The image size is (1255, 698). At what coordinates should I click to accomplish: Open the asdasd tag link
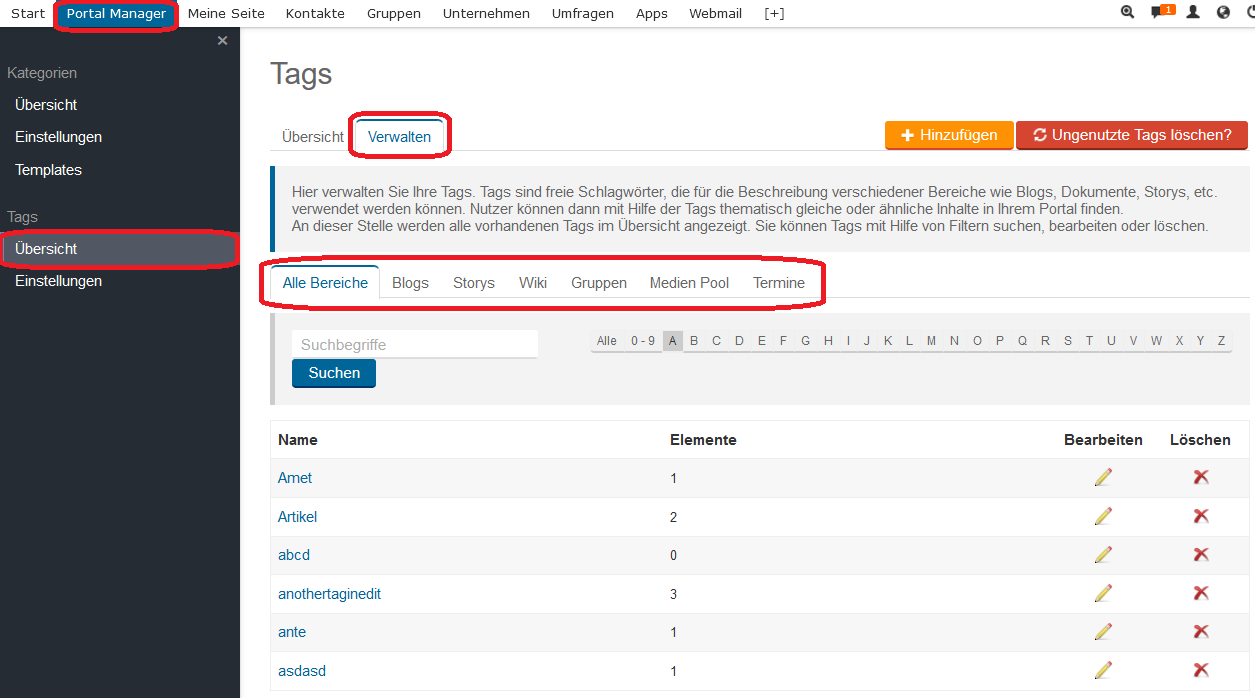pyautogui.click(x=302, y=671)
